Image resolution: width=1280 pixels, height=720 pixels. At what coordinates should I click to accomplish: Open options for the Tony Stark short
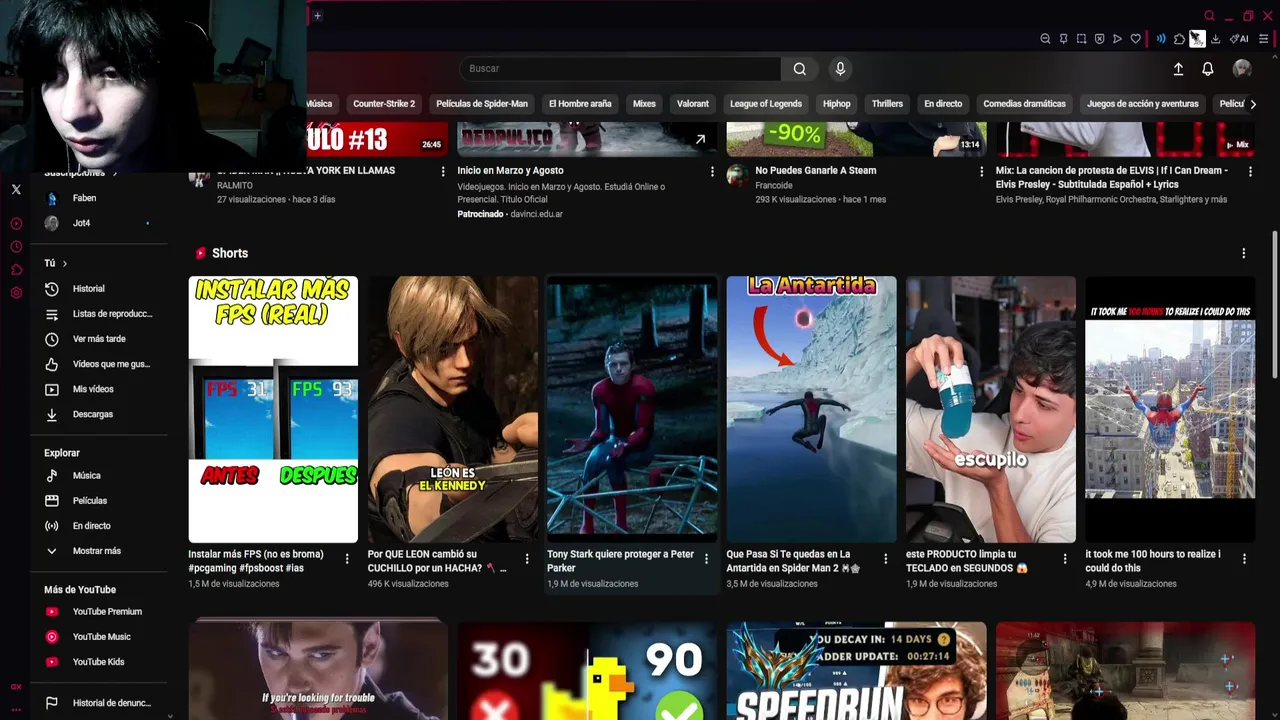click(706, 558)
